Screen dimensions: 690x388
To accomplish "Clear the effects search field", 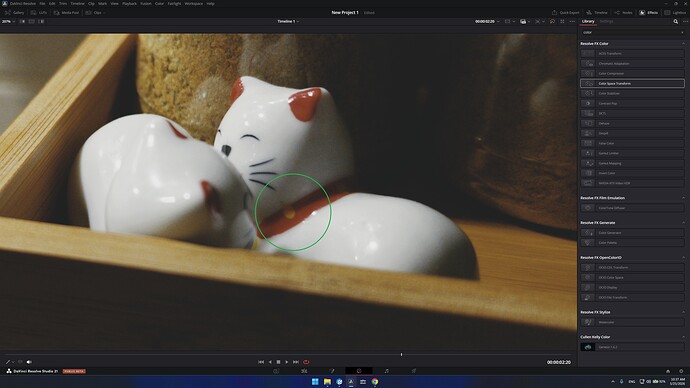I will click(683, 33).
